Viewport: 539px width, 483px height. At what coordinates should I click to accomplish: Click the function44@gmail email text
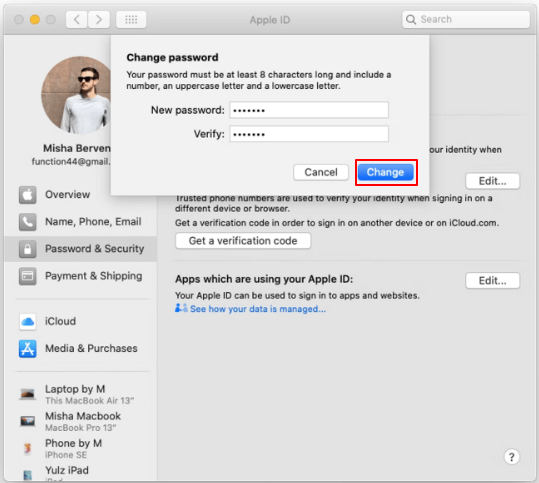(71, 162)
